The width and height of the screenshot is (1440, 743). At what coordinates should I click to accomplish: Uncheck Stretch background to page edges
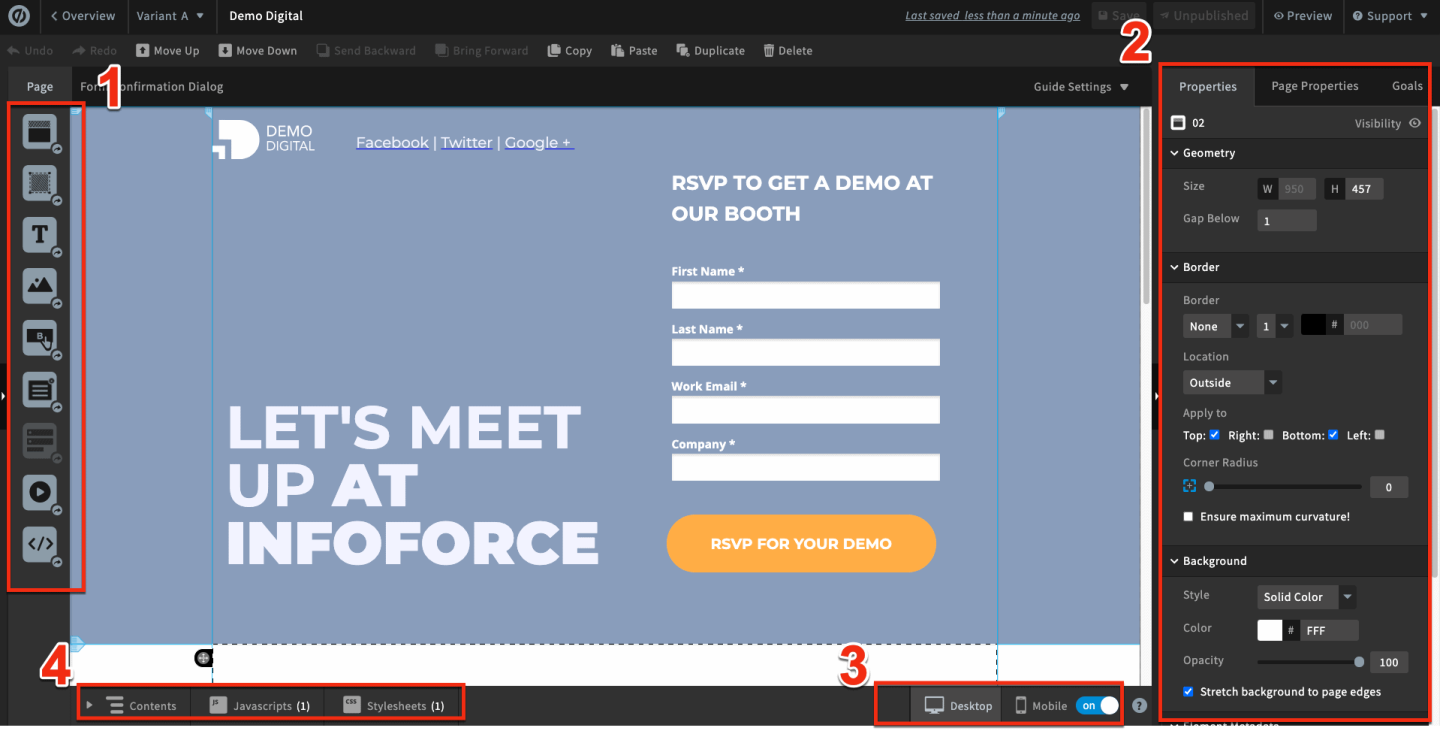pos(1188,692)
